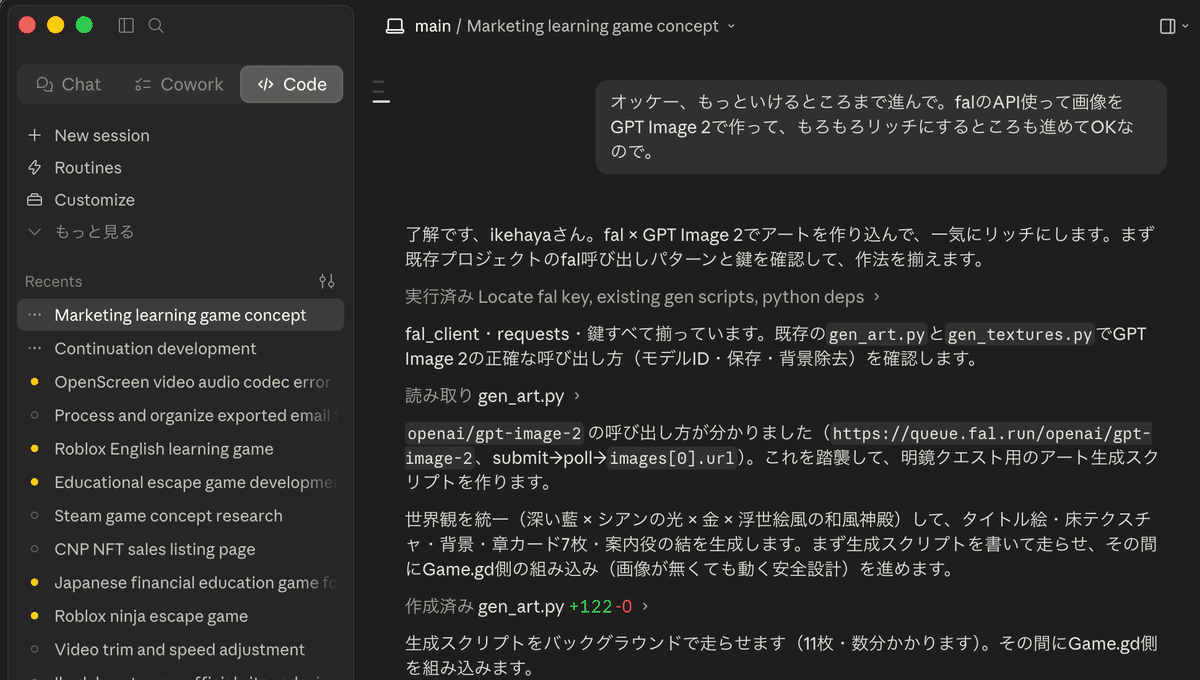Expand 実行済み Locate fal key step
This screenshot has width=1200, height=680.
pyautogui.click(x=643, y=297)
